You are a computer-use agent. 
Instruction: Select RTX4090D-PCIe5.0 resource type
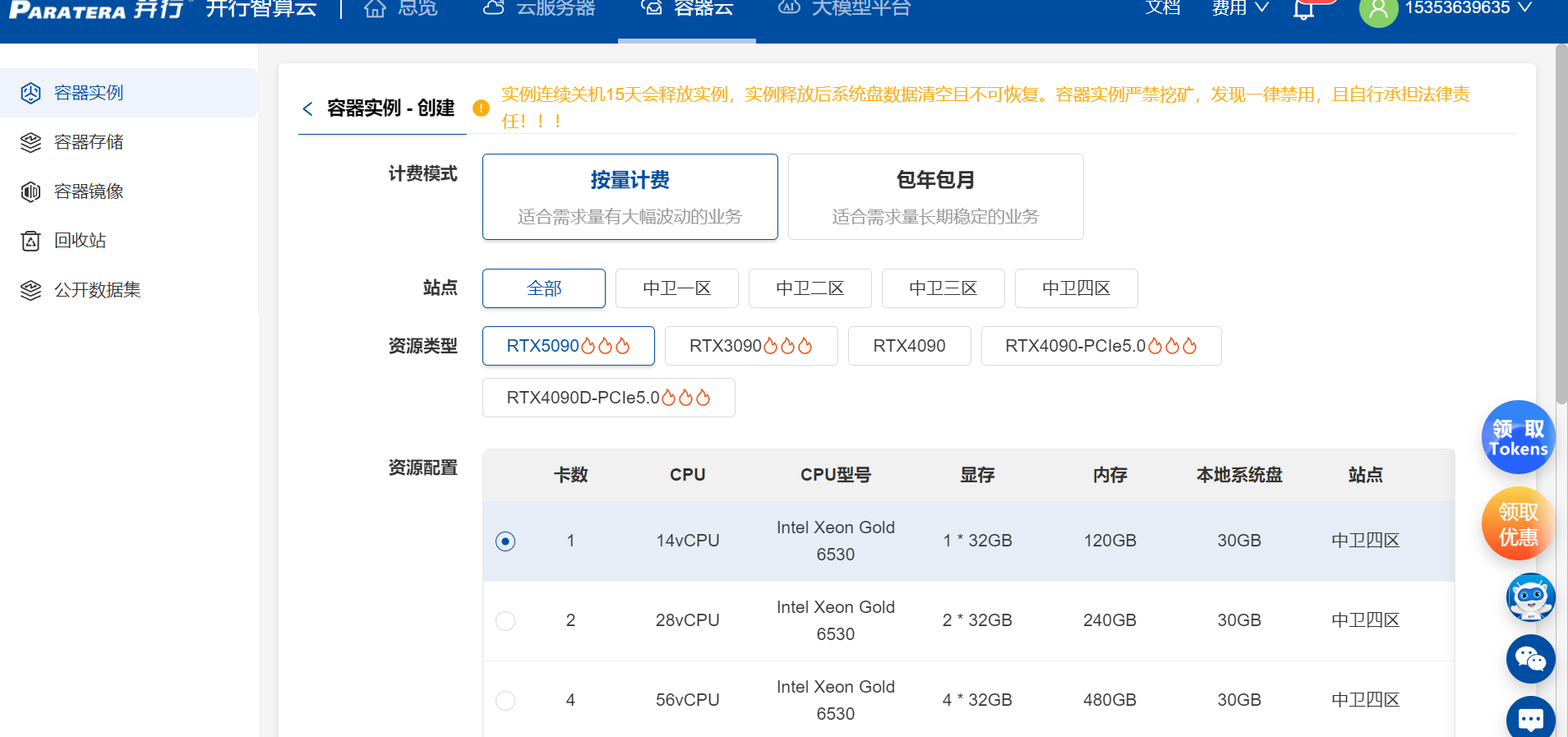[x=609, y=398]
